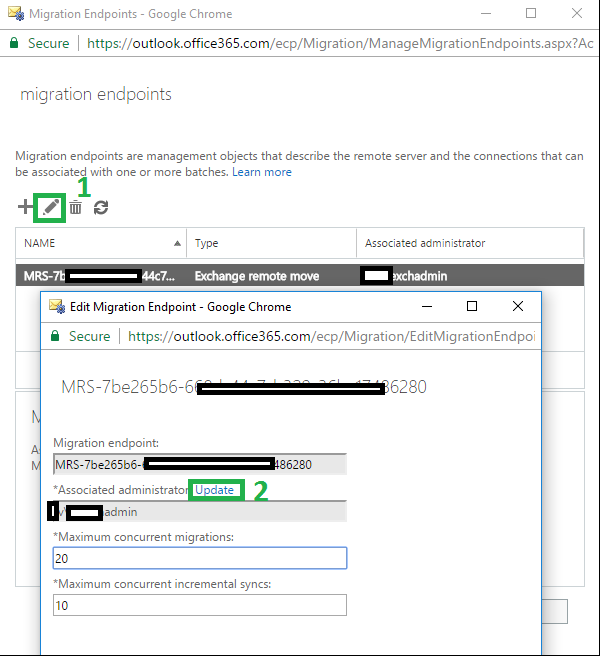Maximize the Edit Migration Endpoint window
This screenshot has width=600, height=656.
(472, 306)
